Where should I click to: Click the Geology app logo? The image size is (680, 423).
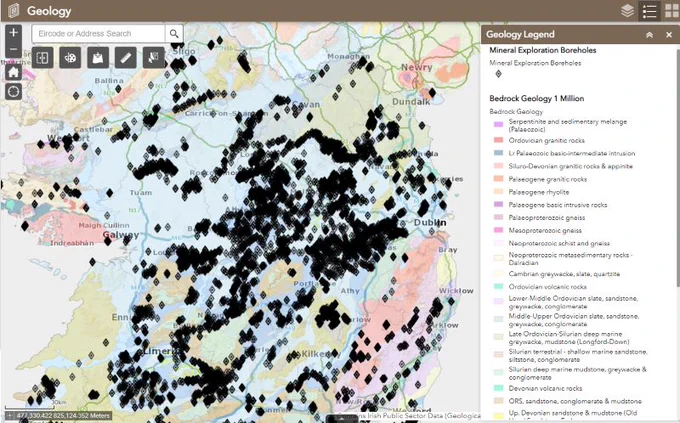click(13, 10)
